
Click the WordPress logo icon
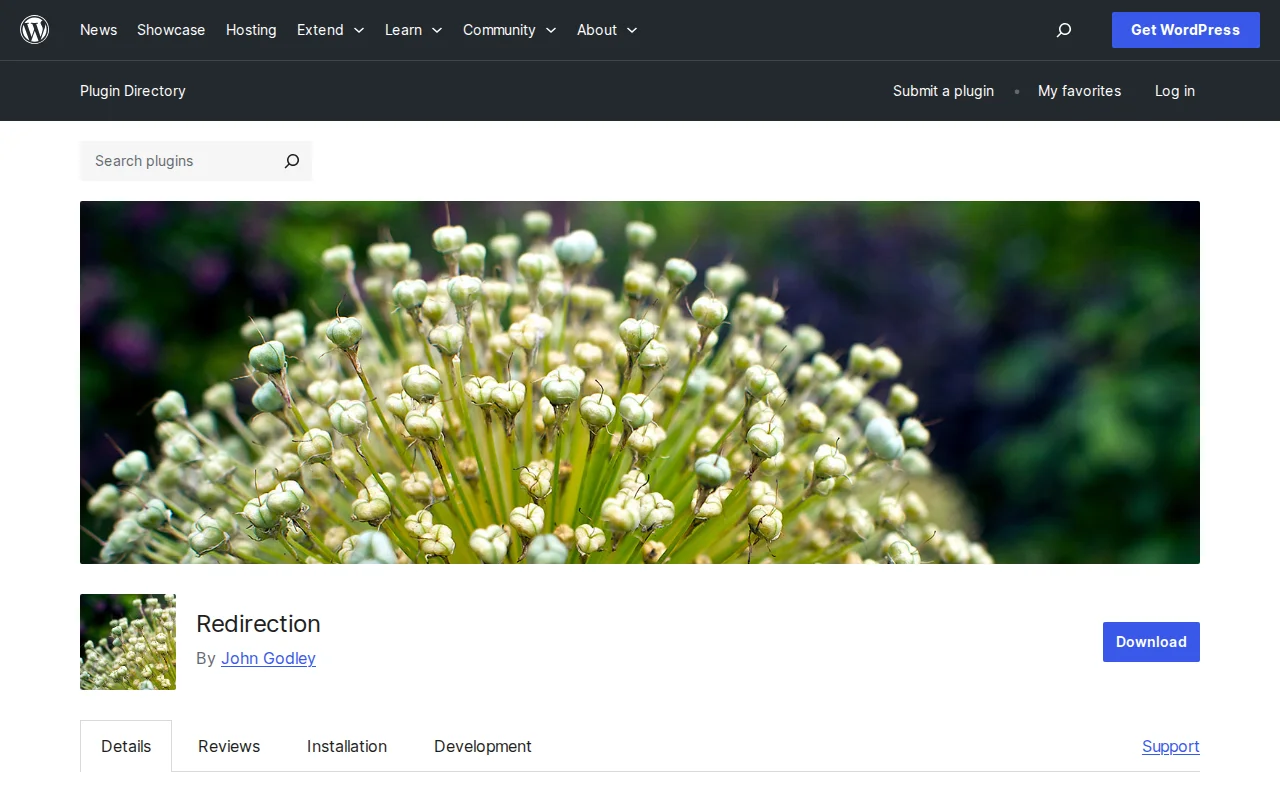(x=34, y=29)
